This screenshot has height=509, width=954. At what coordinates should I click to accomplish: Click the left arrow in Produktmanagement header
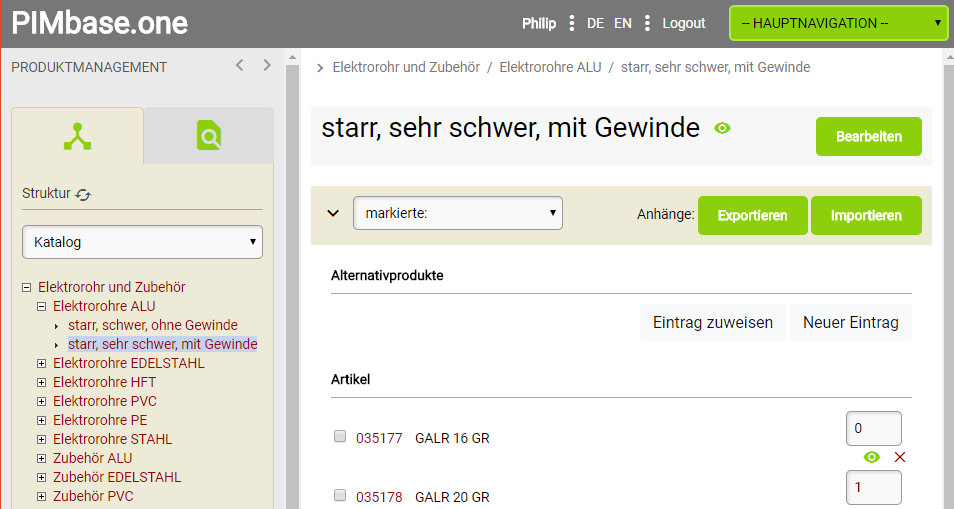coord(239,66)
